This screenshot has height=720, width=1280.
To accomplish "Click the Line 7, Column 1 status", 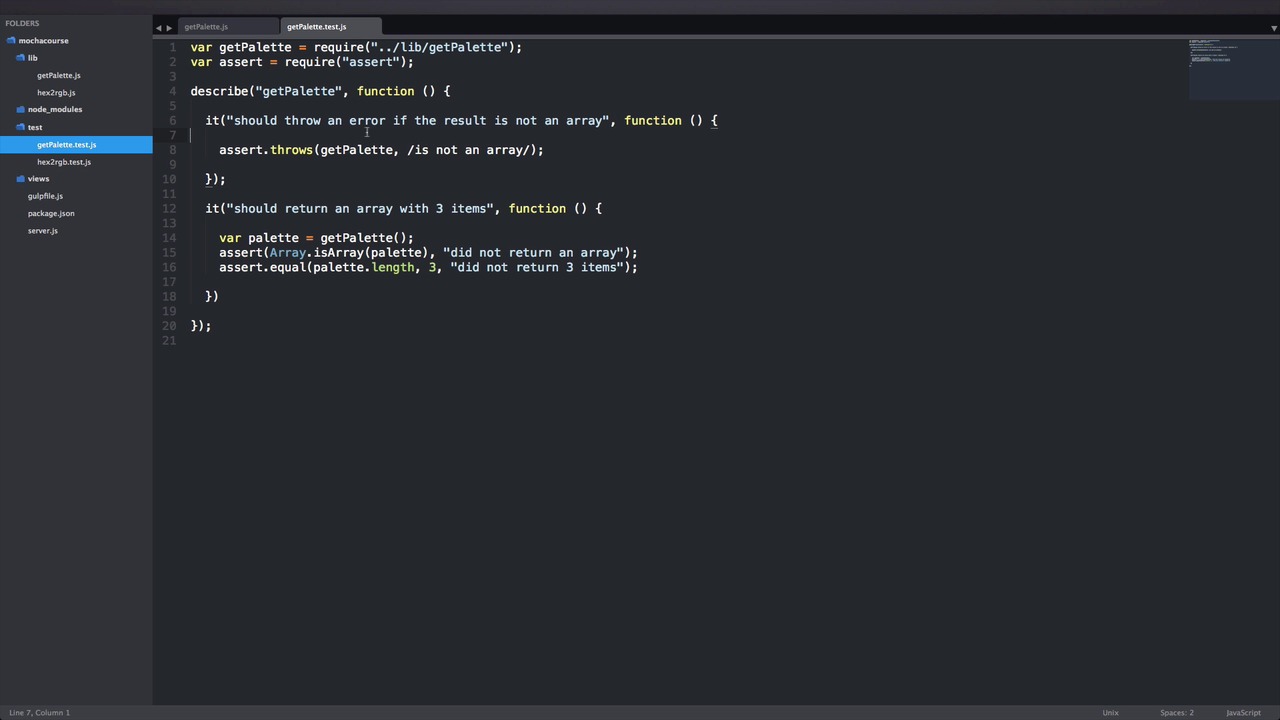I will (x=40, y=713).
